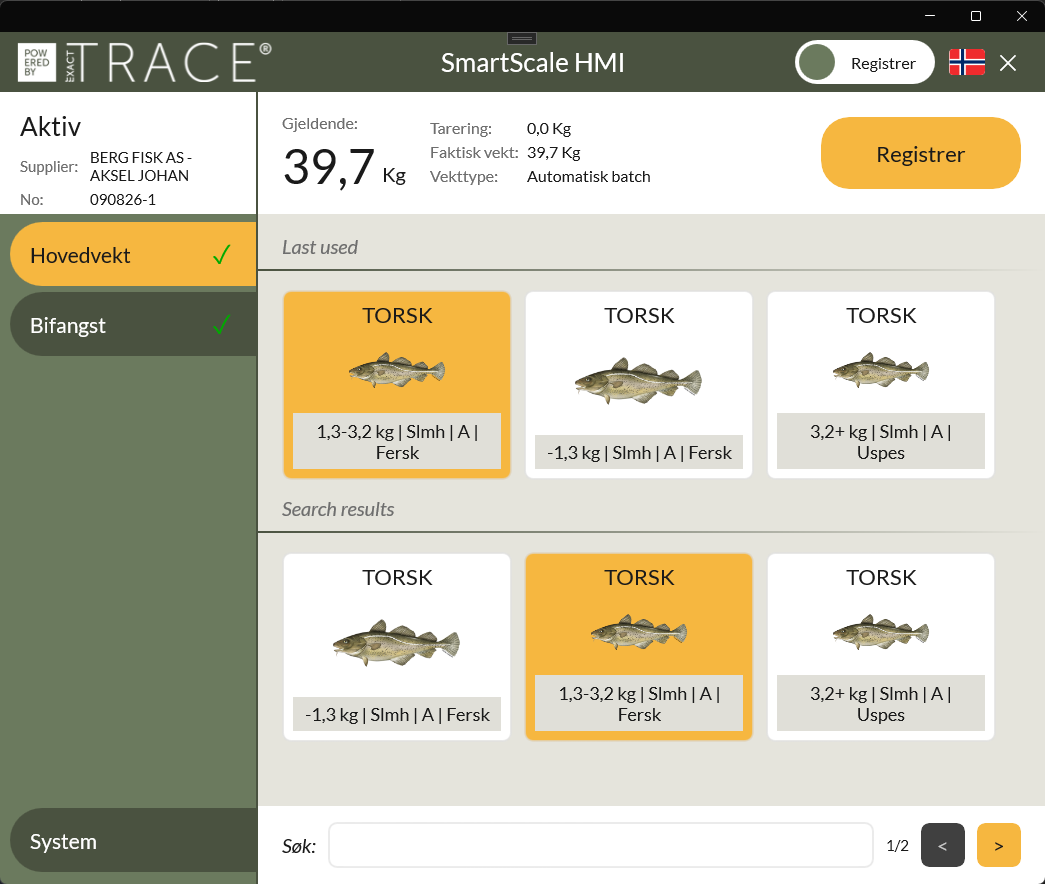Select last used TORSK 1,3-3,2 kg Fersk card
The image size is (1045, 884).
pos(397,385)
